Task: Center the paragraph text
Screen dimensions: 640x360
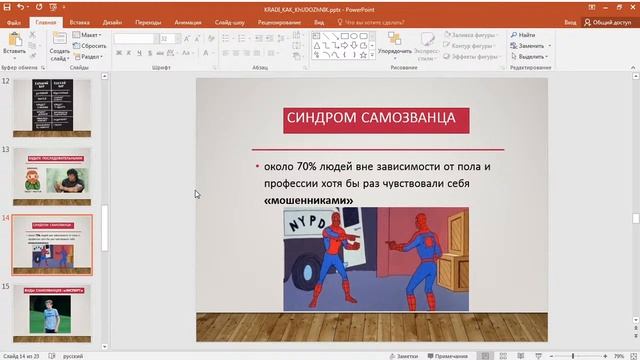Action: pyautogui.click(x=236, y=53)
